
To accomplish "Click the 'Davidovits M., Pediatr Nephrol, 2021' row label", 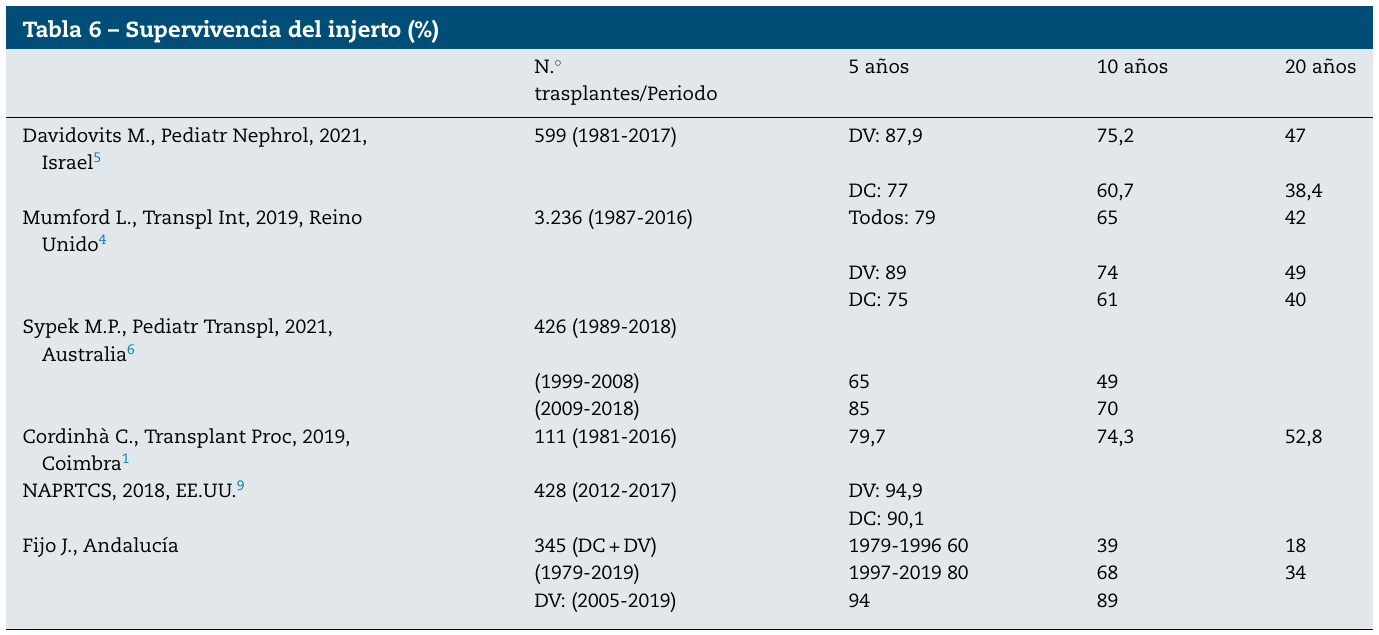I will (194, 136).
